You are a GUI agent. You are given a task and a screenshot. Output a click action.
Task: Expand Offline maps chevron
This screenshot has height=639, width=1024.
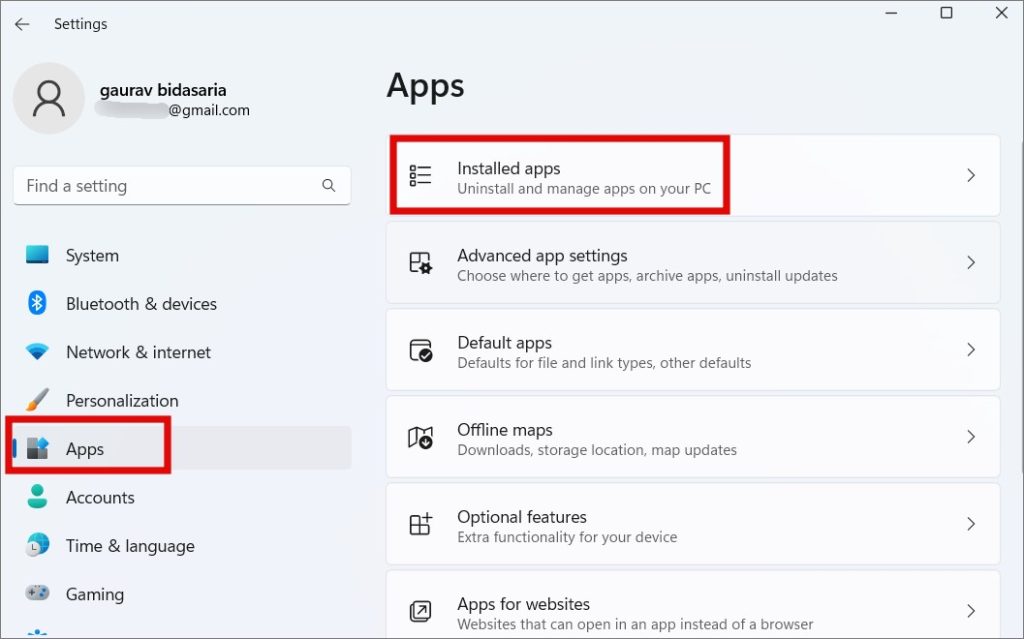[971, 437]
